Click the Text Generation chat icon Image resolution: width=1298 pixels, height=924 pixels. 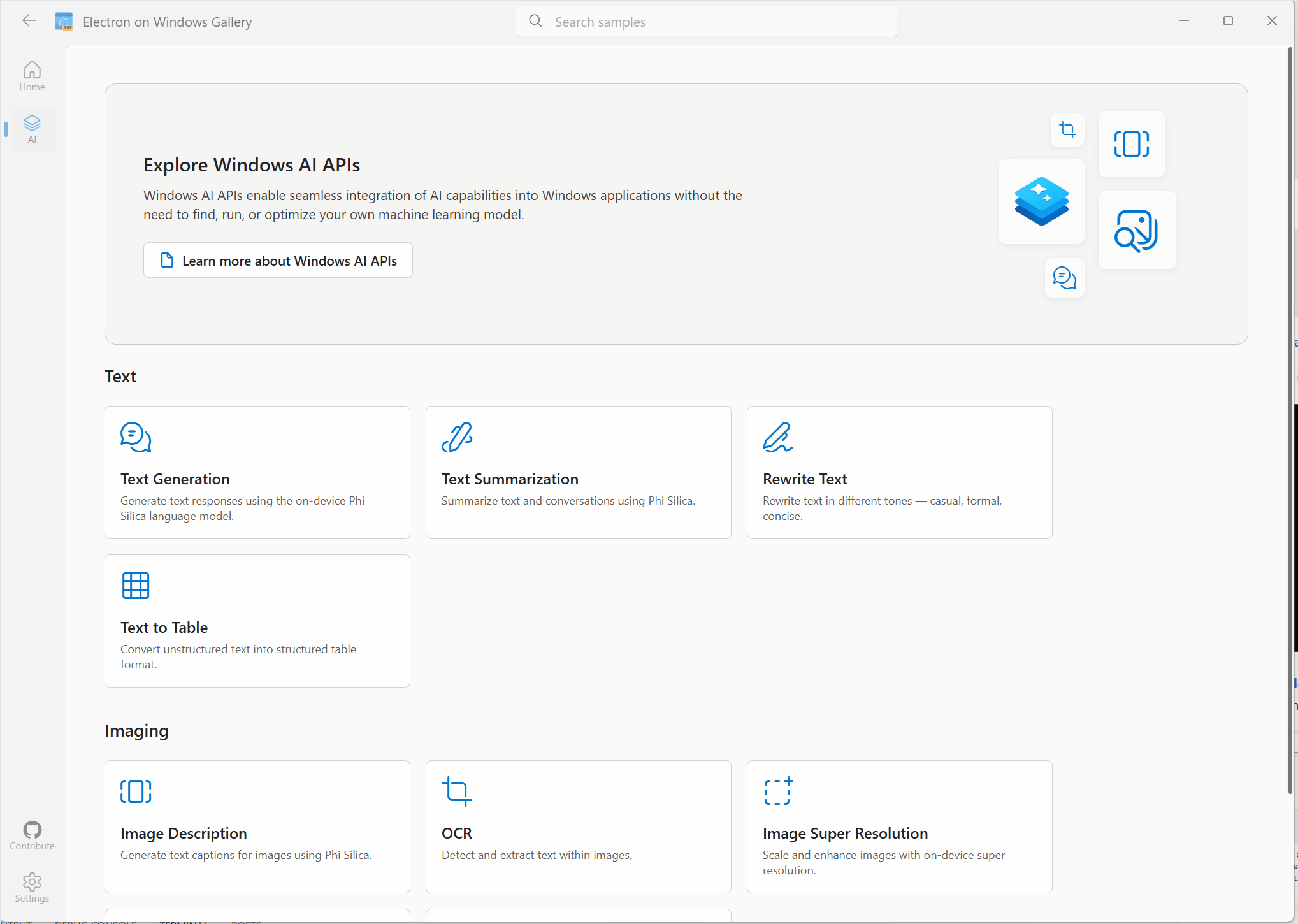coord(136,437)
